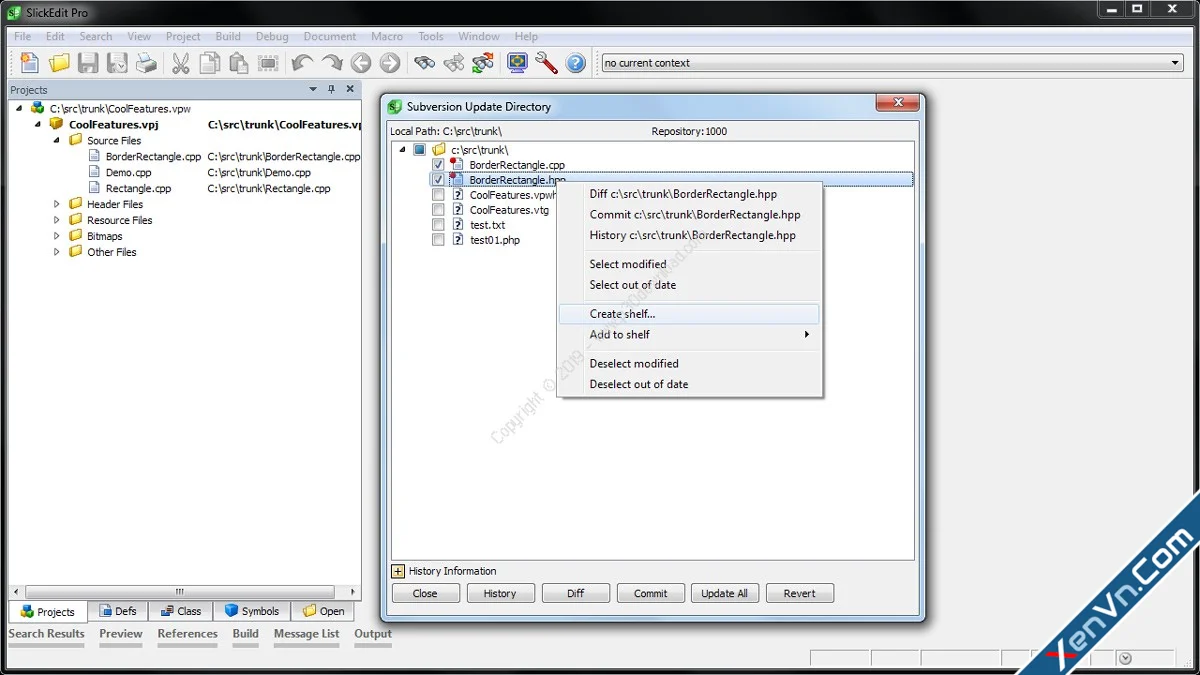Image resolution: width=1200 pixels, height=675 pixels.
Task: Check the test.txt checkbox
Action: [x=438, y=225]
